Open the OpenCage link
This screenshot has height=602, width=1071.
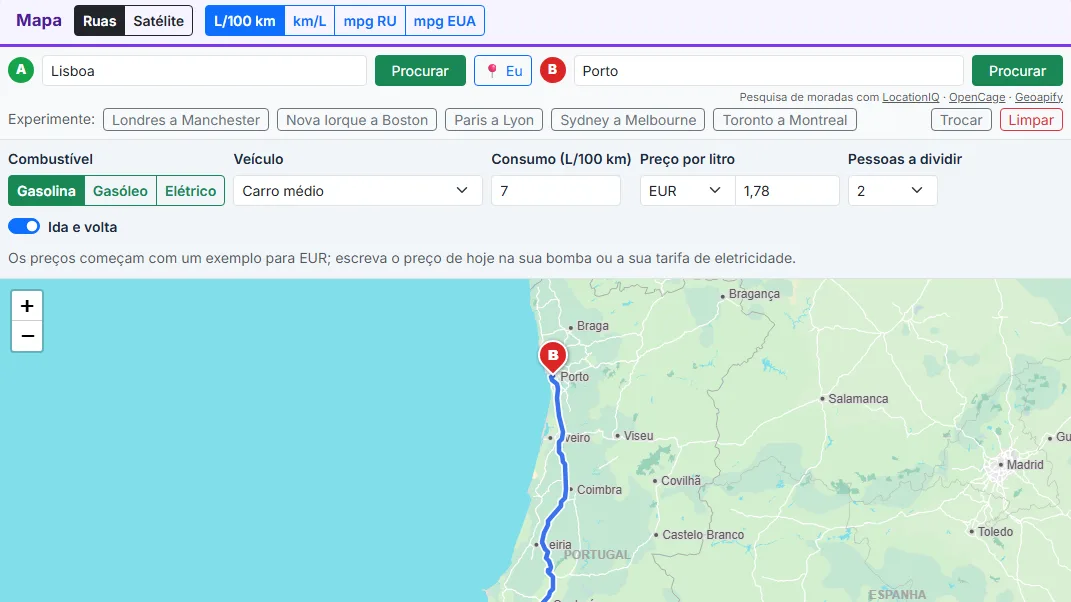pyautogui.click(x=977, y=97)
